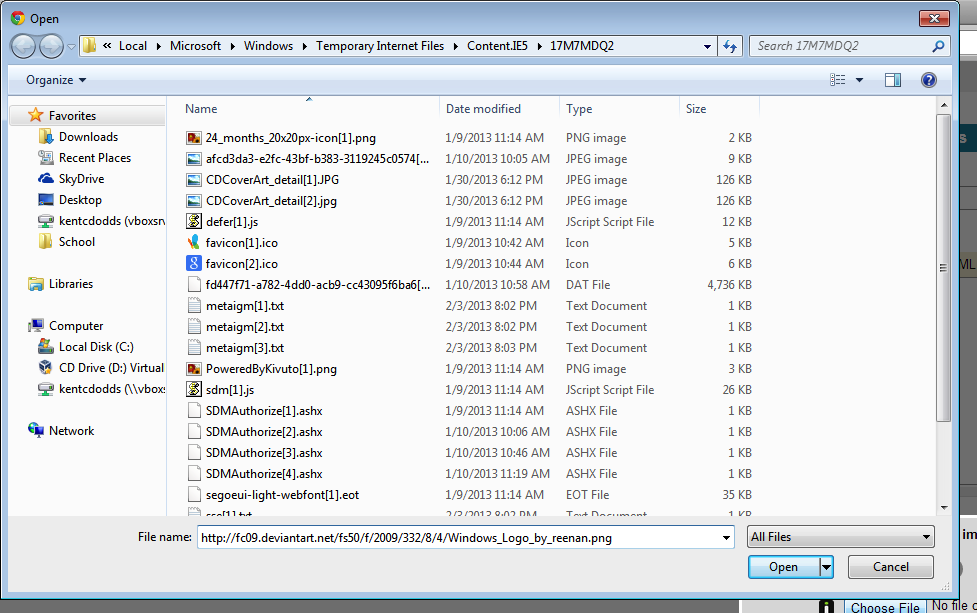Viewport: 977px width, 613px height.
Task: Click Local in the address breadcrumb
Action: pyautogui.click(x=133, y=46)
